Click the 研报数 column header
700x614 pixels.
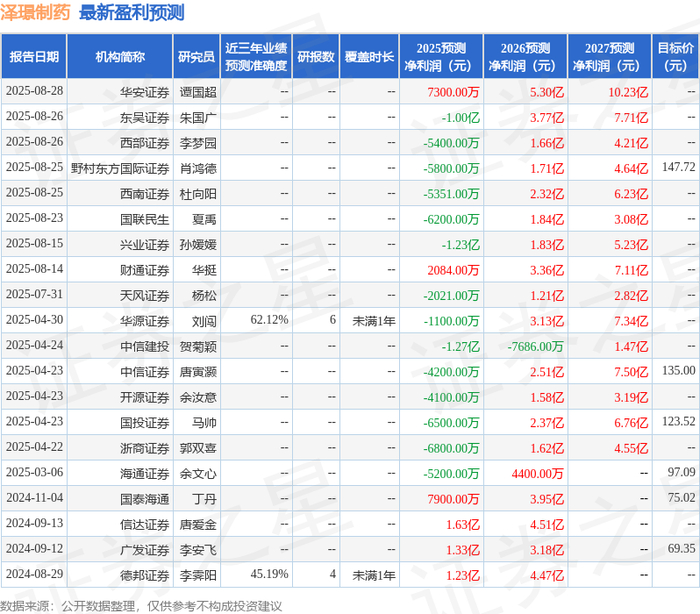316,57
